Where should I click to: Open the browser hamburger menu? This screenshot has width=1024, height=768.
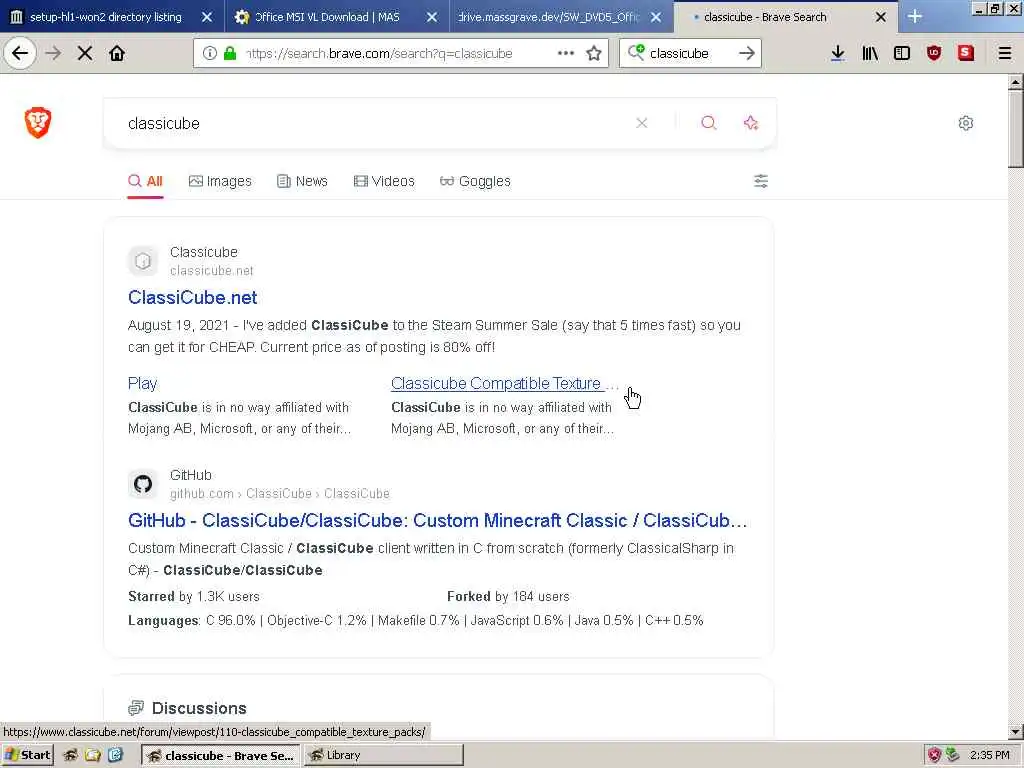pyautogui.click(x=1005, y=53)
